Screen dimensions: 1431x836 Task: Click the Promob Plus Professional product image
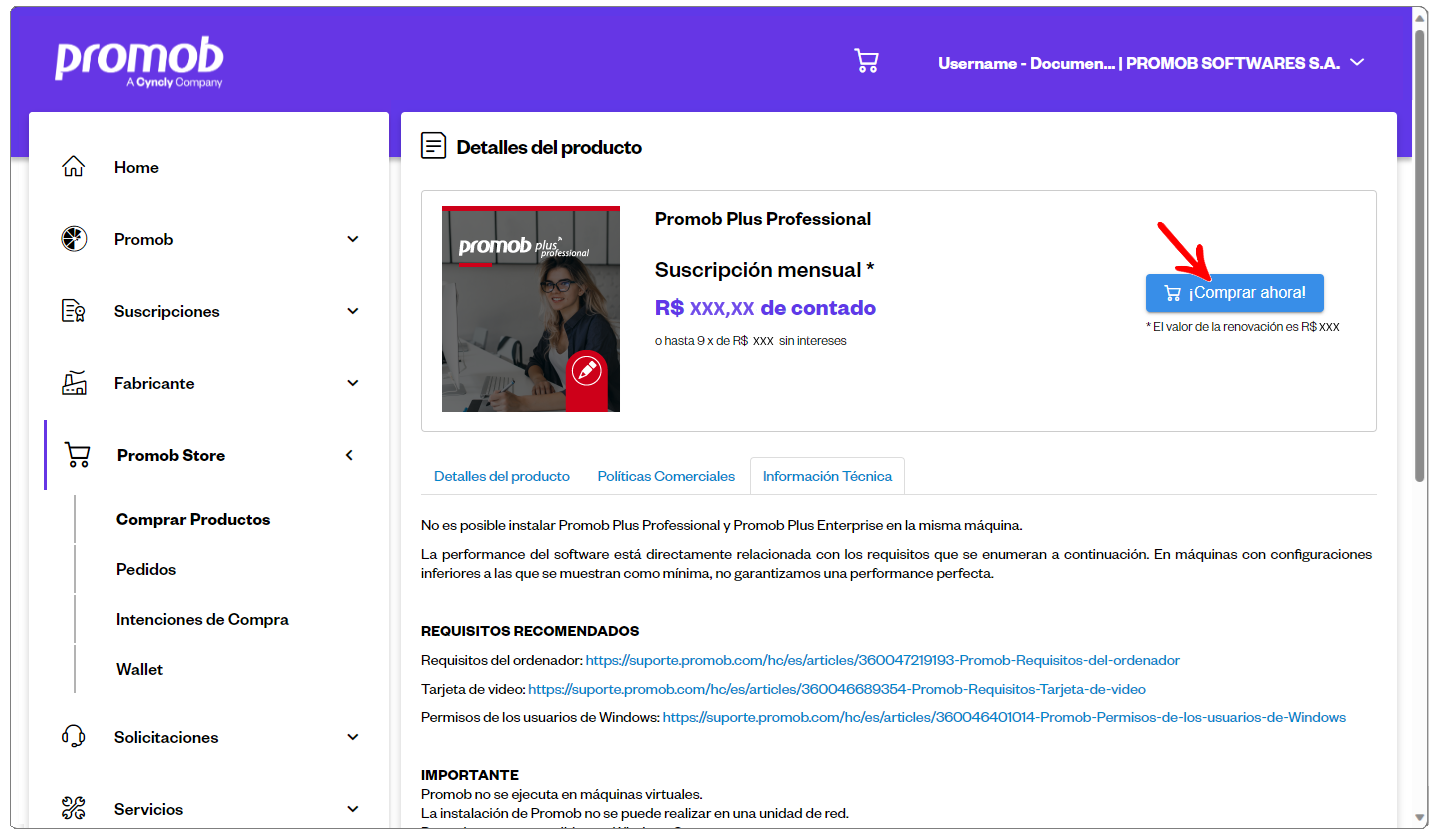531,309
